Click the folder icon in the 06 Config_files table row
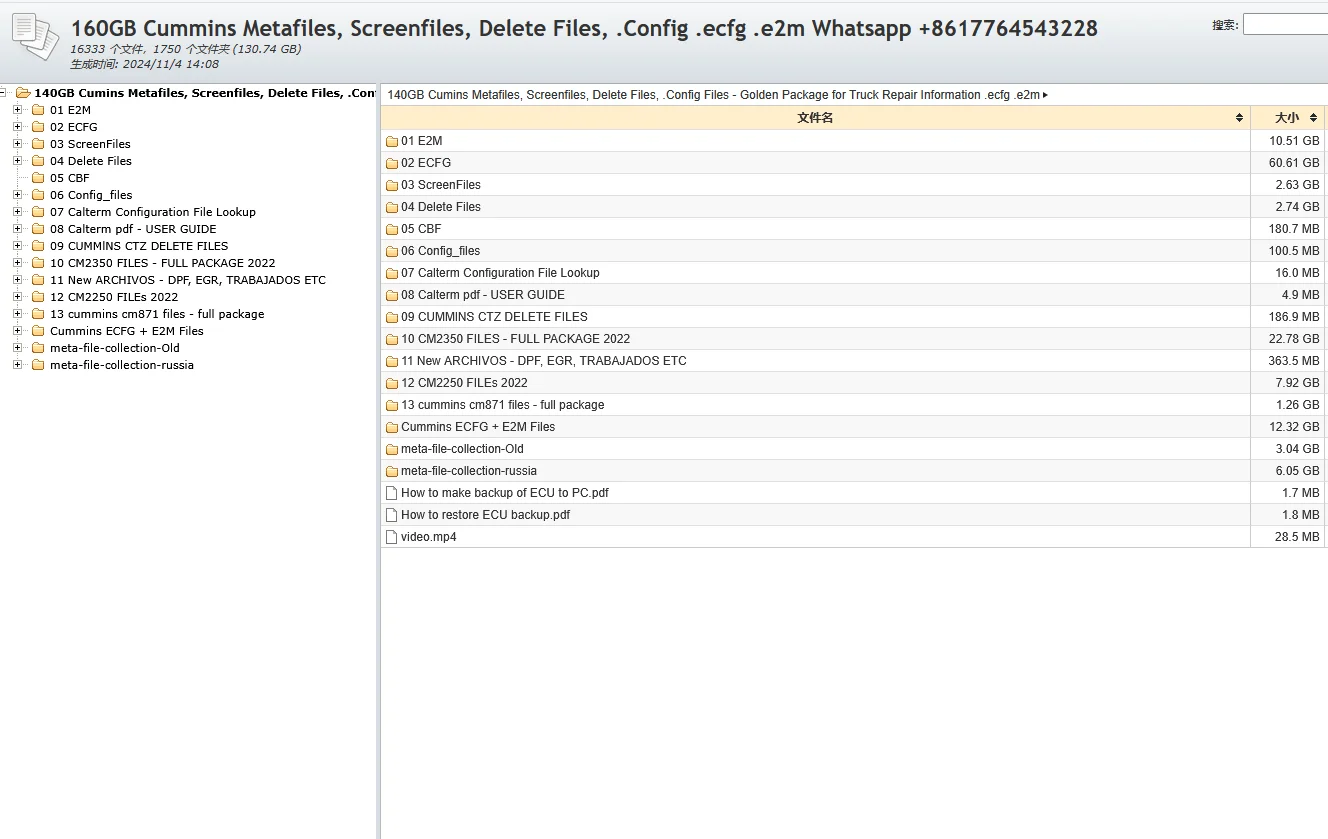Screen dimensions: 1328x839 (x=392, y=251)
